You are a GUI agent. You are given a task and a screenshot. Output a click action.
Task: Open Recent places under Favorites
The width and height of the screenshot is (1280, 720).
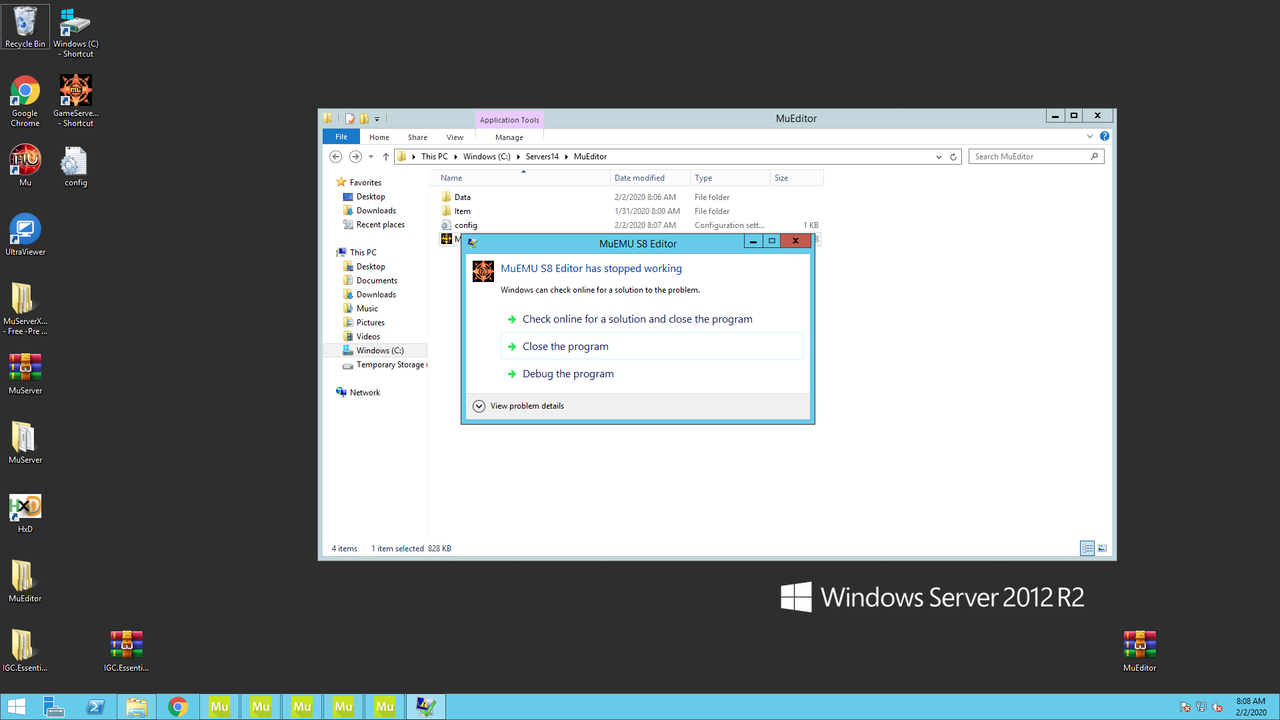(380, 225)
